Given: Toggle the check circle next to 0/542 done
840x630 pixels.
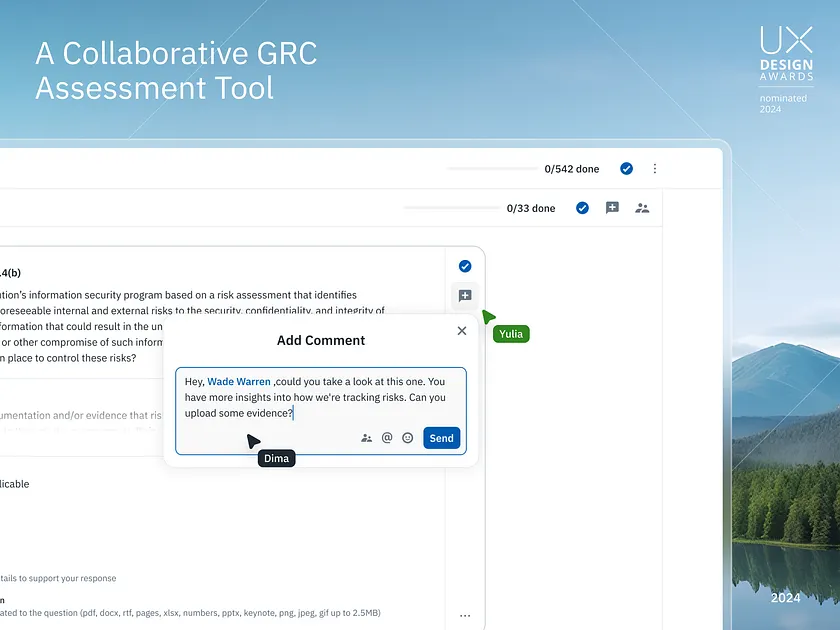Looking at the screenshot, I should tap(626, 169).
